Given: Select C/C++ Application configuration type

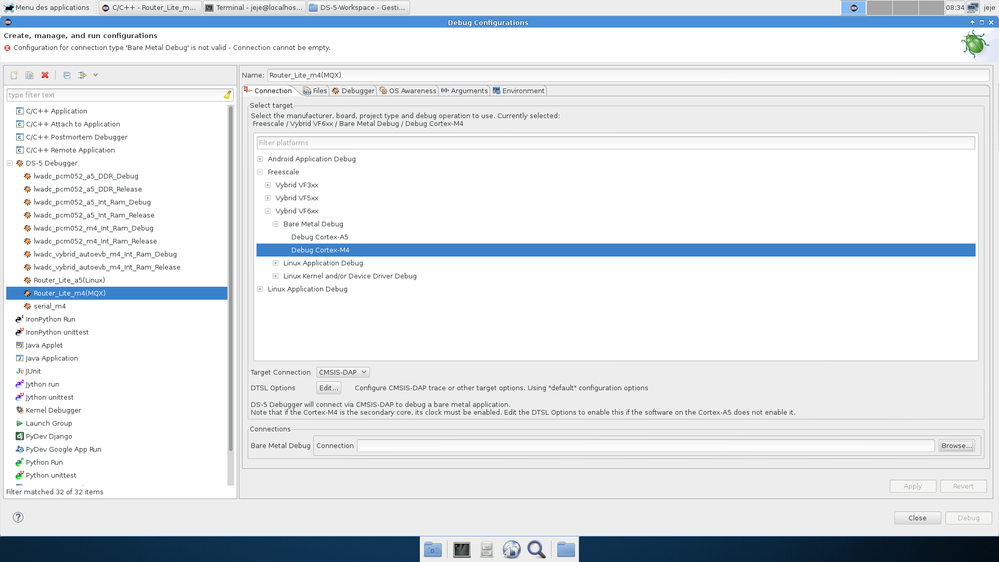Looking at the screenshot, I should click(56, 111).
